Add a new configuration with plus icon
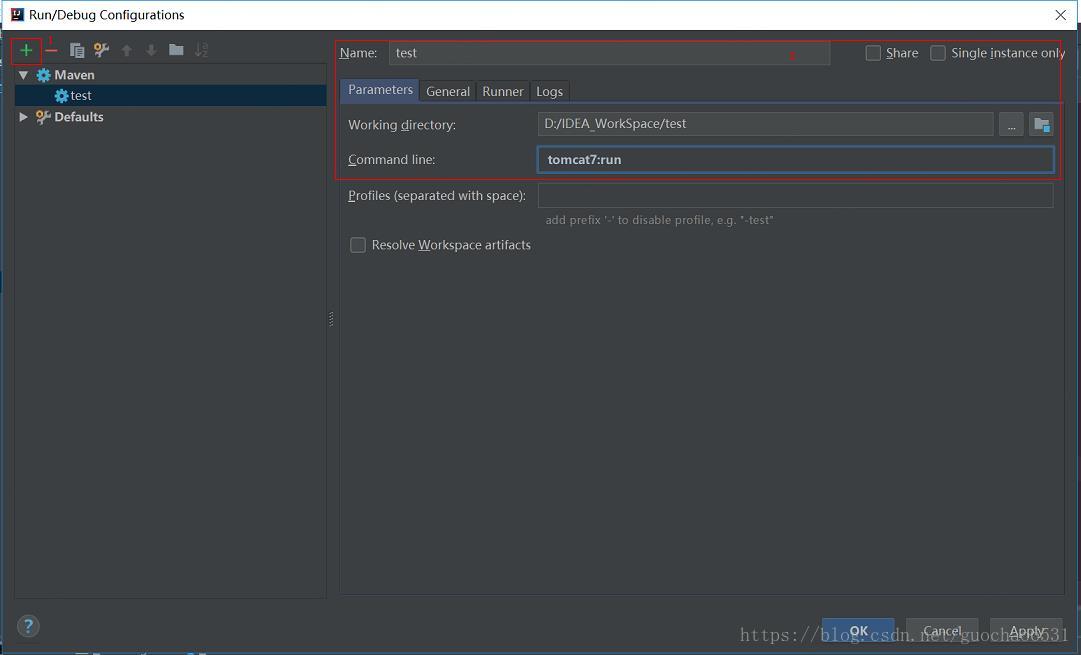Viewport: 1081px width, 655px height. [26, 50]
